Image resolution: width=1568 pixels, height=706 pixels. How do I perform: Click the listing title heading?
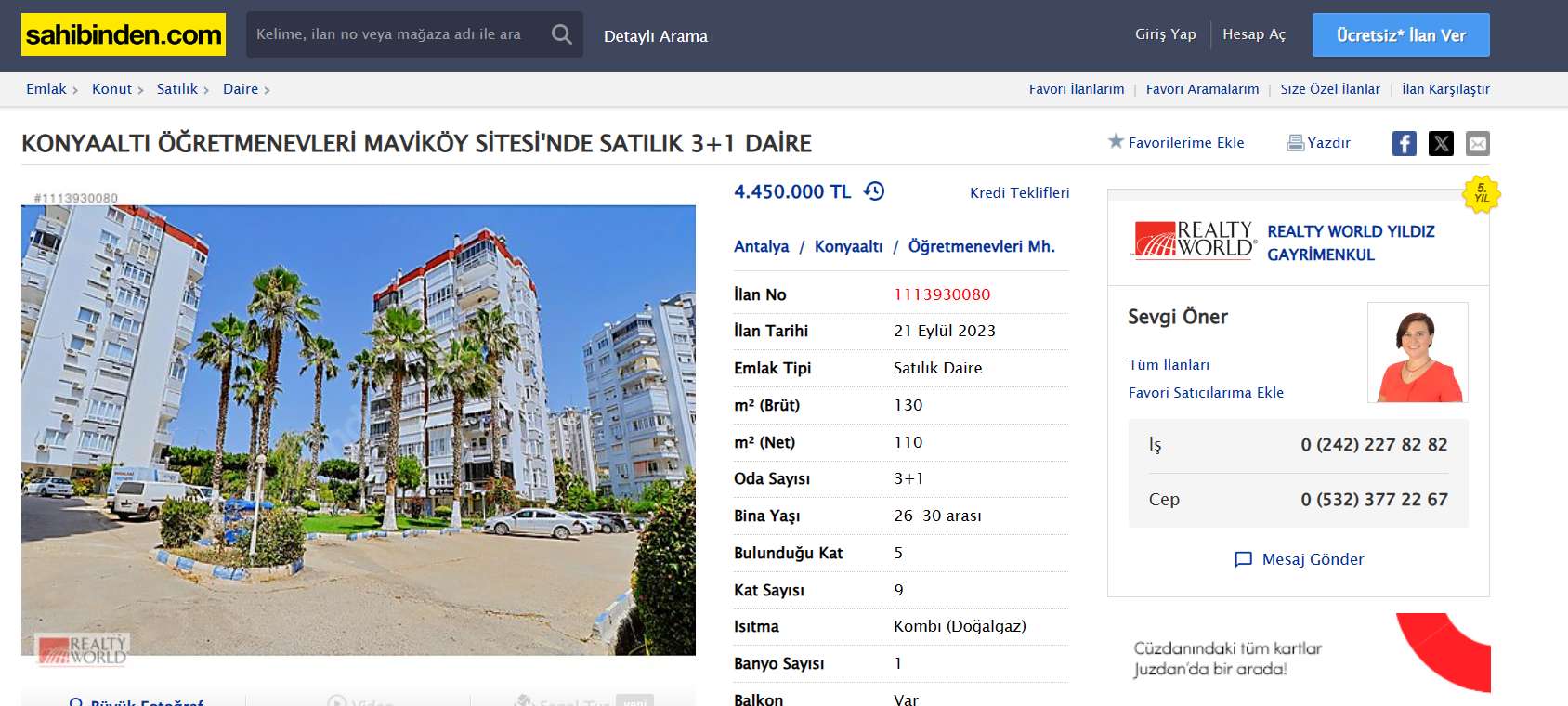pyautogui.click(x=416, y=144)
